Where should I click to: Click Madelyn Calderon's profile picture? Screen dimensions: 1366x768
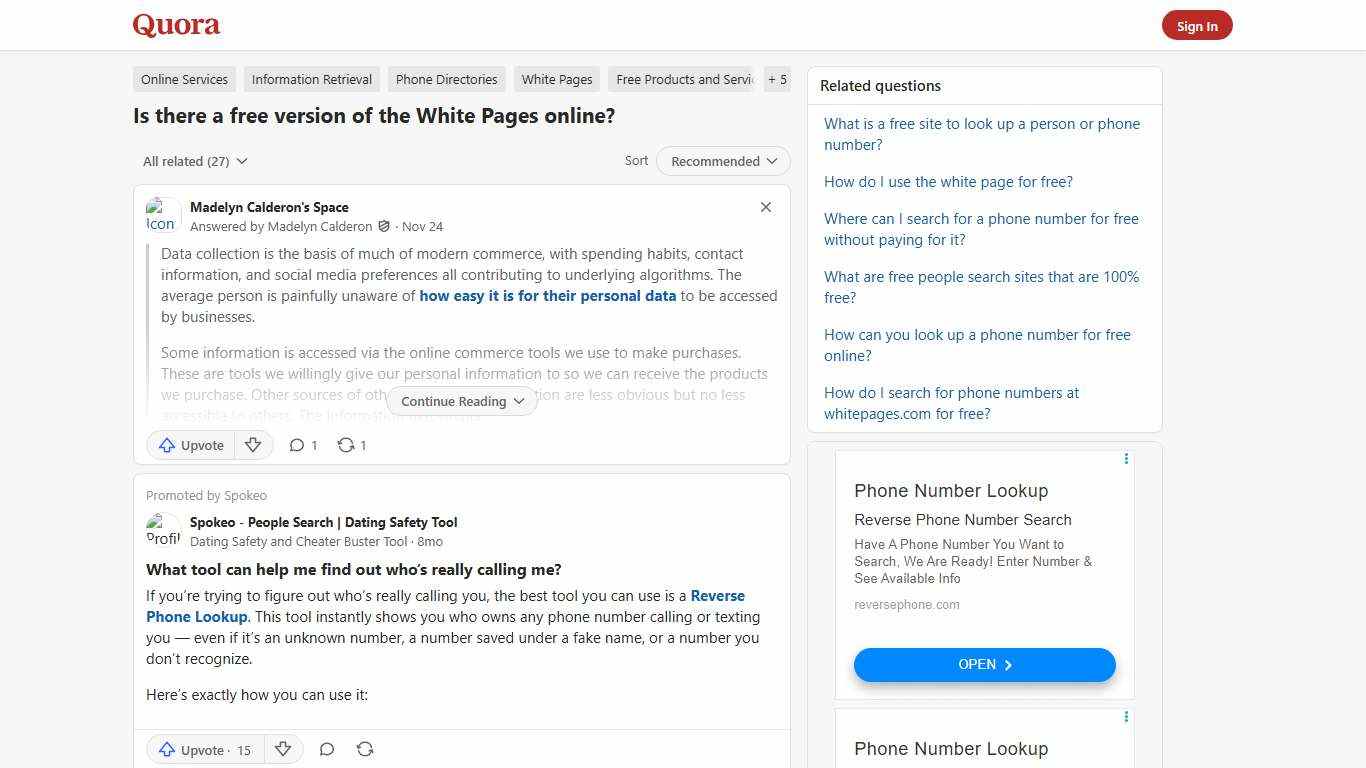[161, 215]
